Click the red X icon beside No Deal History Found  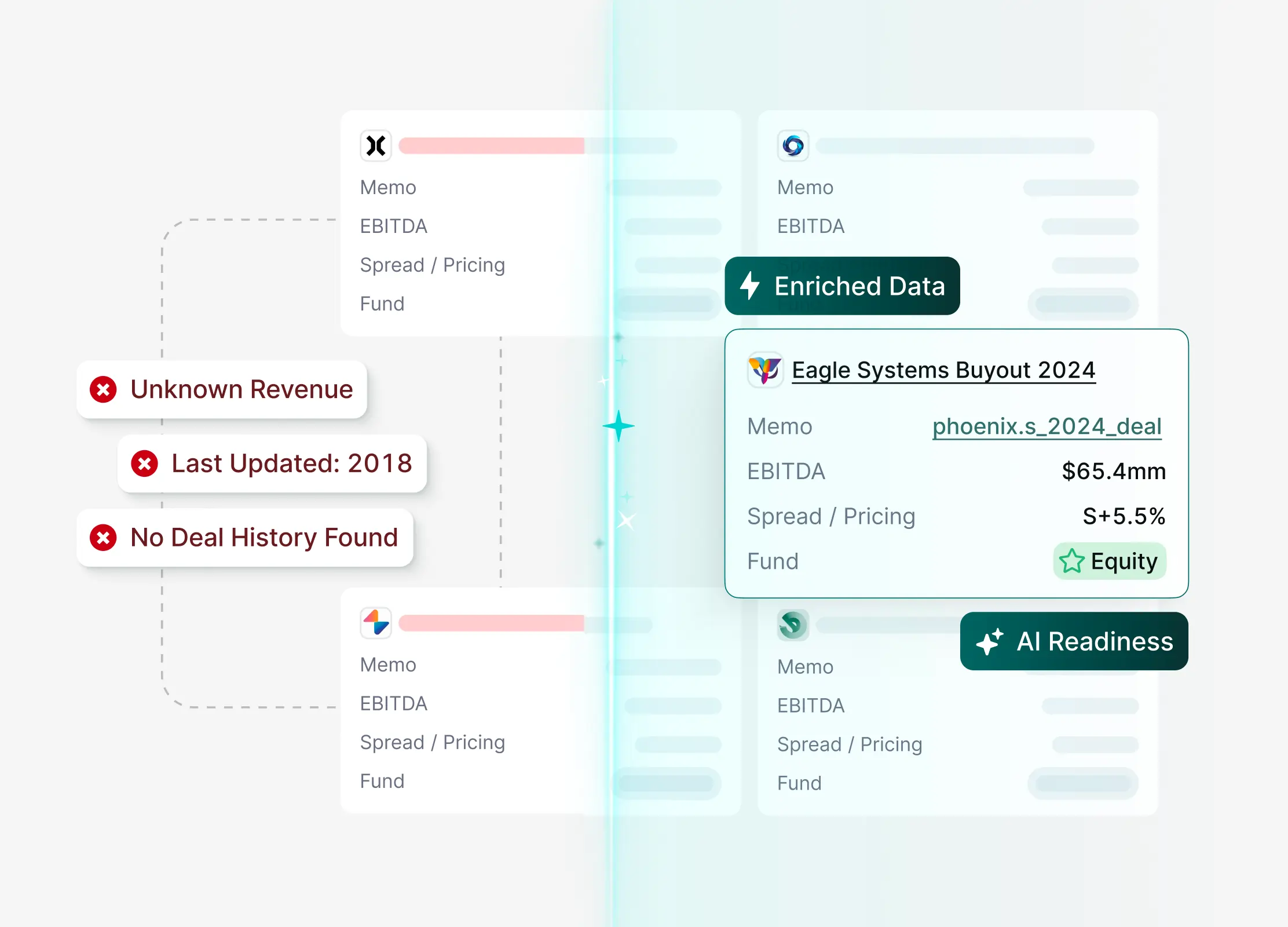click(103, 538)
